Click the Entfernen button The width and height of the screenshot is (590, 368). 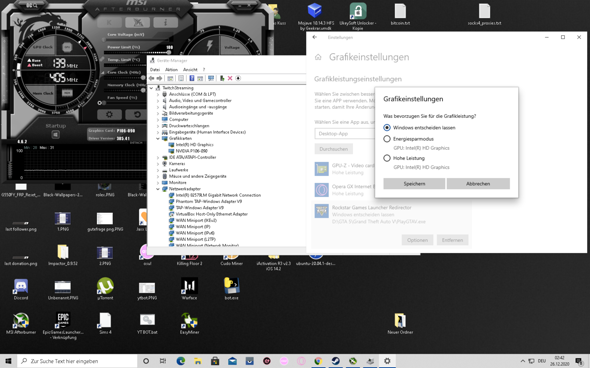pos(452,240)
